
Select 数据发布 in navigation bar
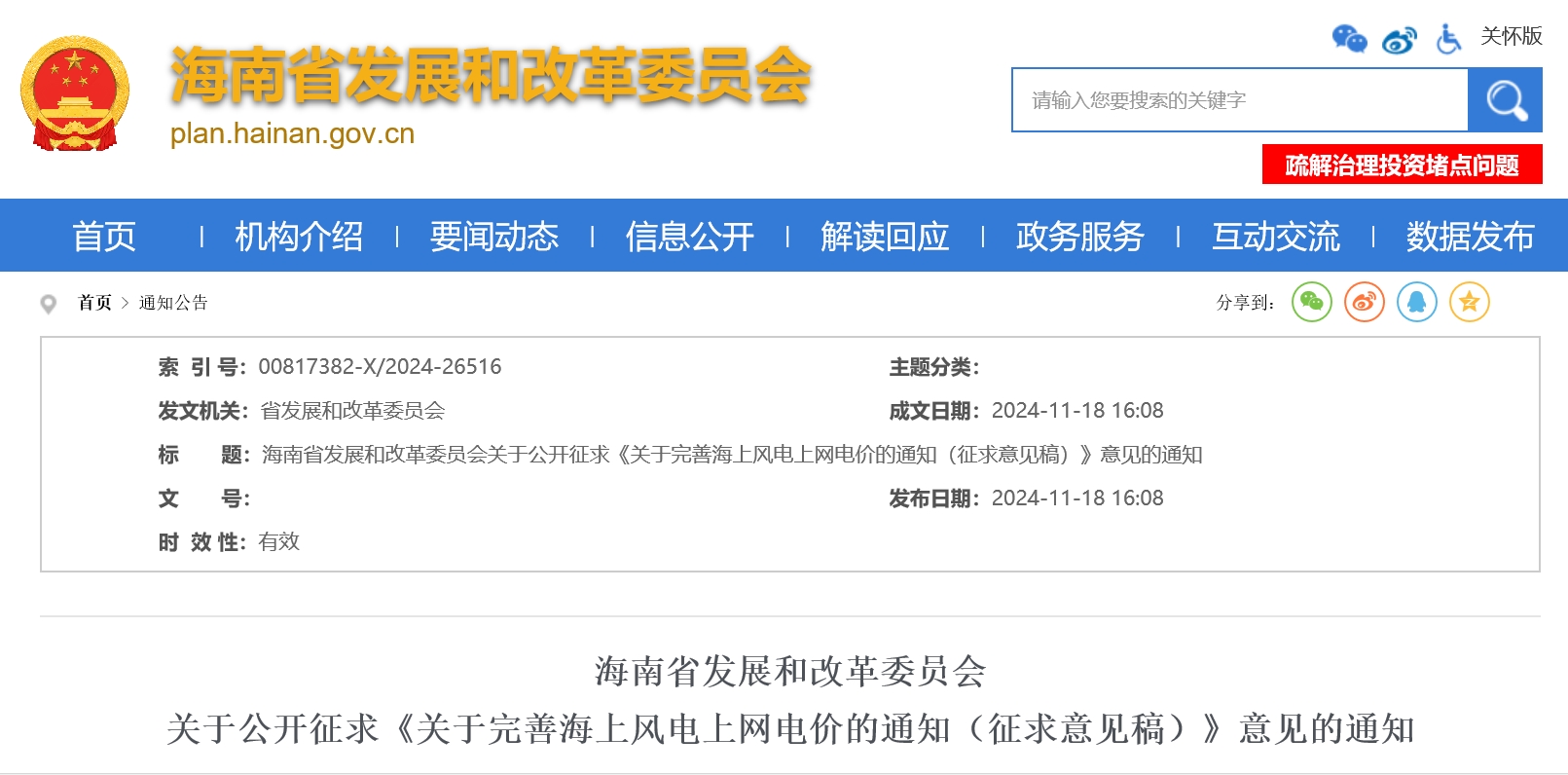[x=1470, y=237]
